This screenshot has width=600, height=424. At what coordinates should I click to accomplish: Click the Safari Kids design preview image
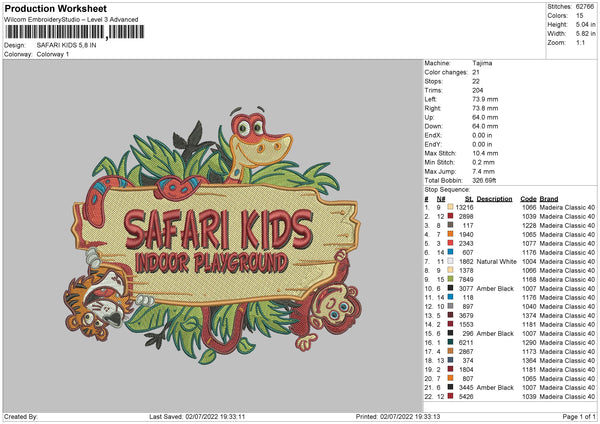pos(213,235)
